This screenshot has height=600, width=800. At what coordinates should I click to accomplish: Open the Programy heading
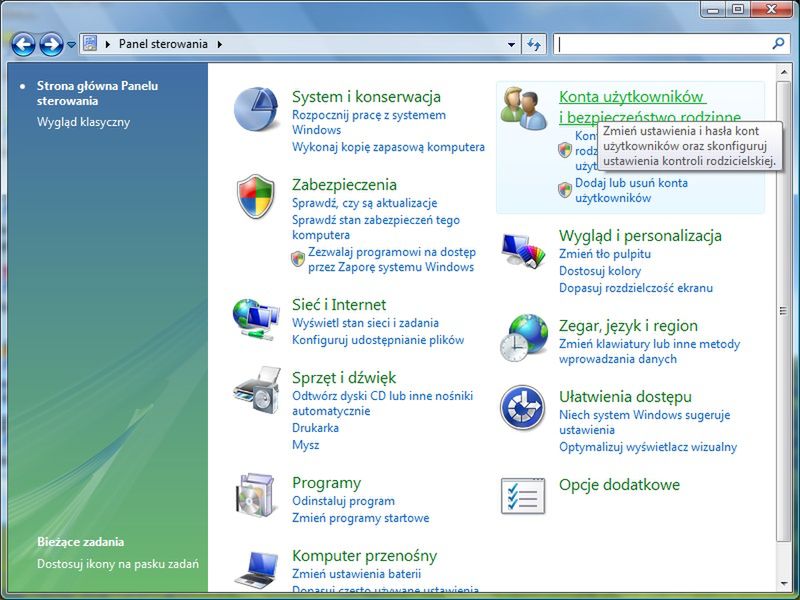[x=327, y=483]
